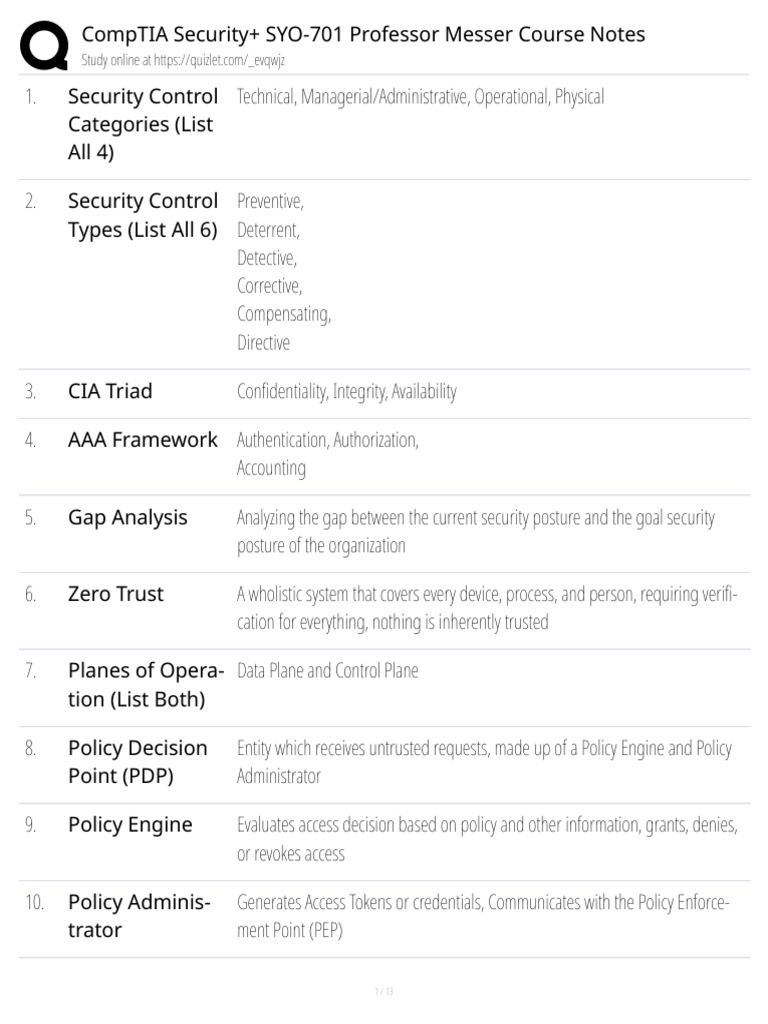768x1024 pixels.
Task: Click the Technical, Managerial/Administrative definition line
Action: pyautogui.click(x=420, y=97)
